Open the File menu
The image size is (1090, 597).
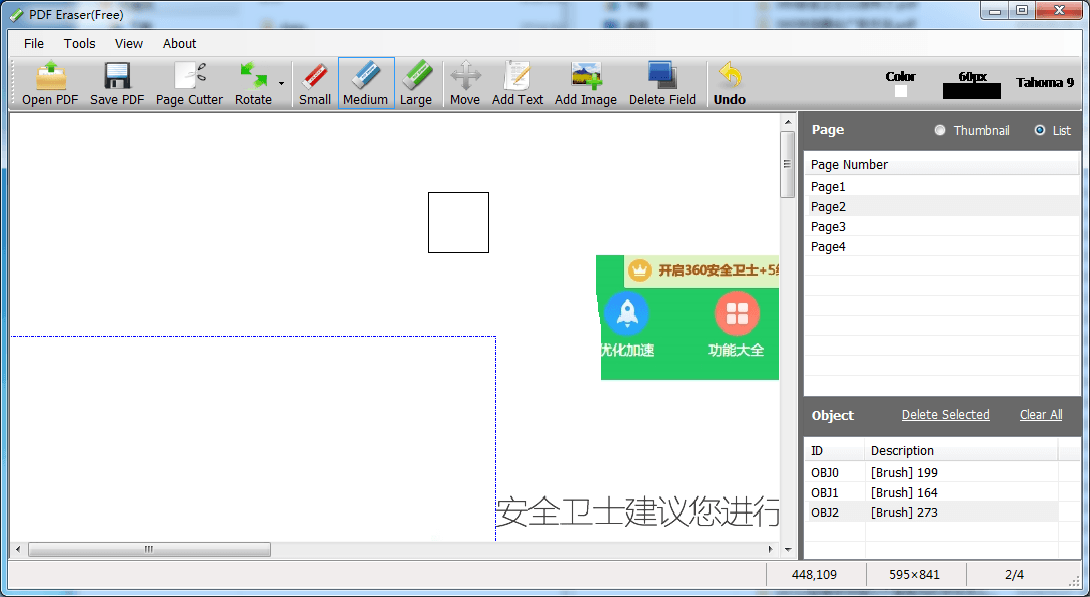click(x=34, y=43)
